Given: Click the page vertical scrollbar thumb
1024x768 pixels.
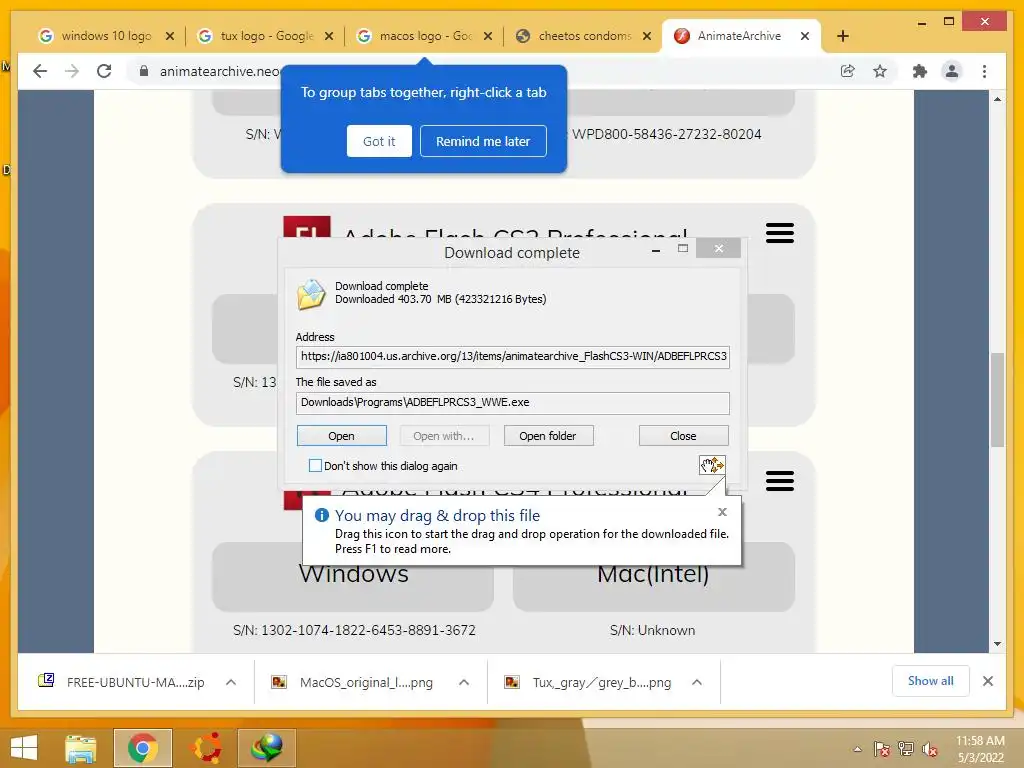Looking at the screenshot, I should pos(997,400).
